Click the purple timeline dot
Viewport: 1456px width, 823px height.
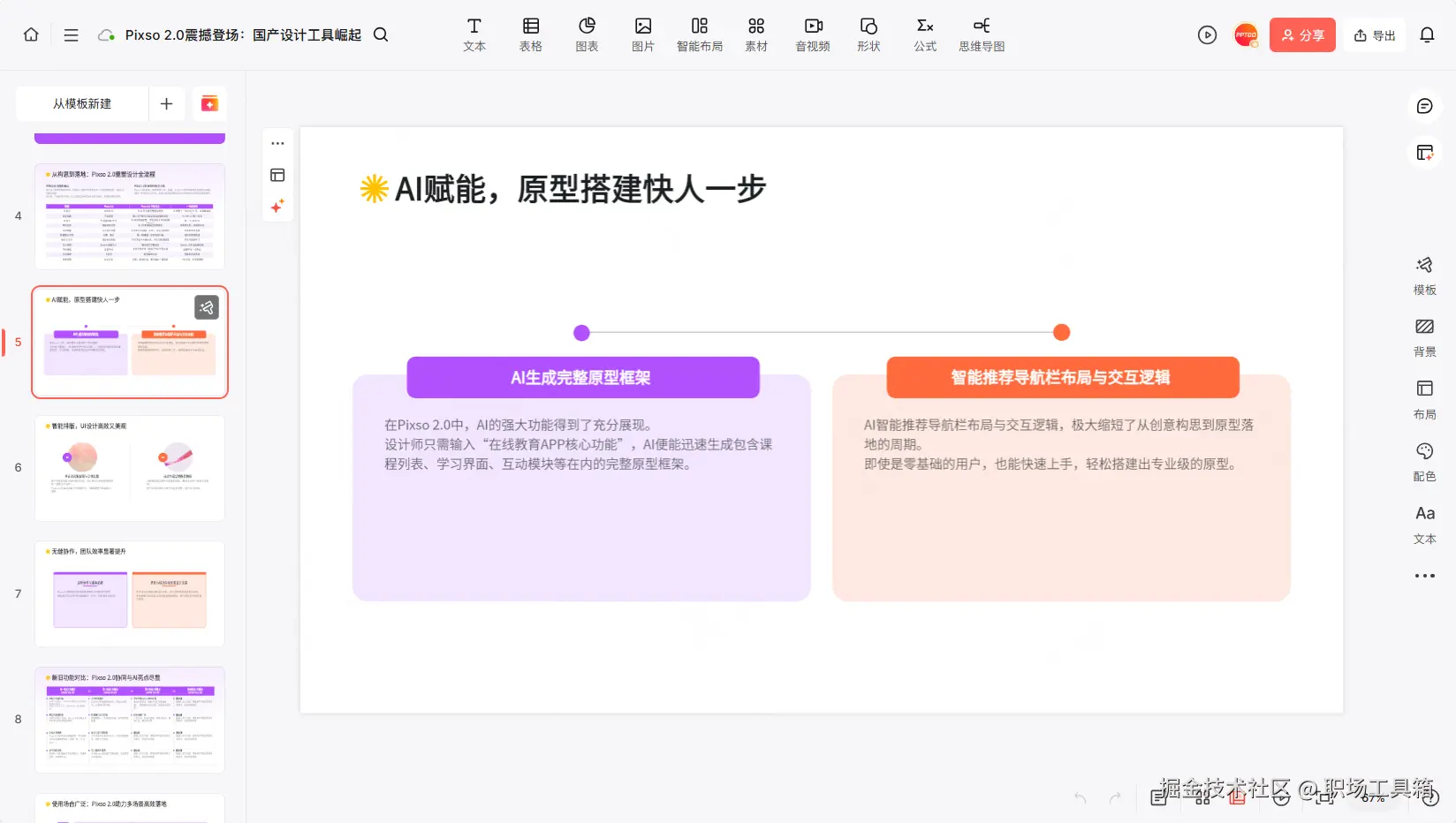tap(581, 333)
